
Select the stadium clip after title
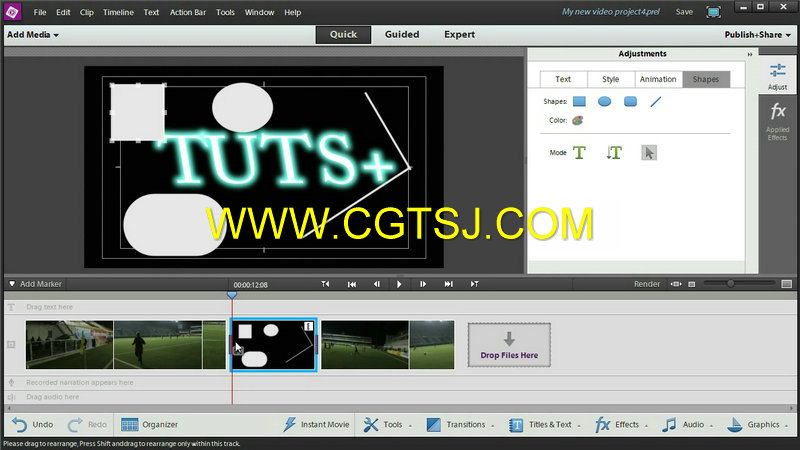pyautogui.click(x=388, y=344)
